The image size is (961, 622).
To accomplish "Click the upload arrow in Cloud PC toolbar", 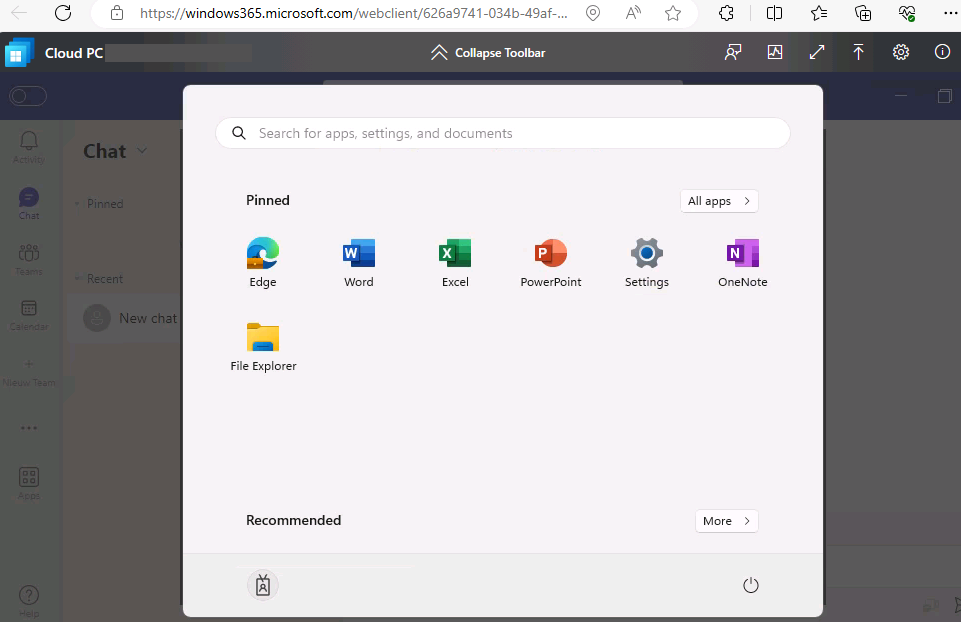I will pos(858,52).
